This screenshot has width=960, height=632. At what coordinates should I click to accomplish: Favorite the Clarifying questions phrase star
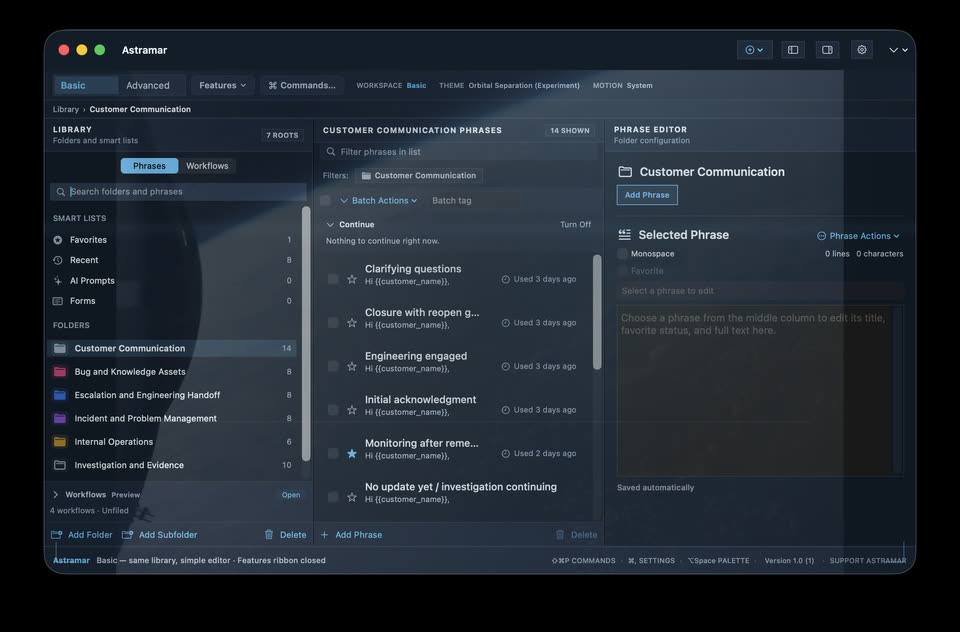pos(352,279)
